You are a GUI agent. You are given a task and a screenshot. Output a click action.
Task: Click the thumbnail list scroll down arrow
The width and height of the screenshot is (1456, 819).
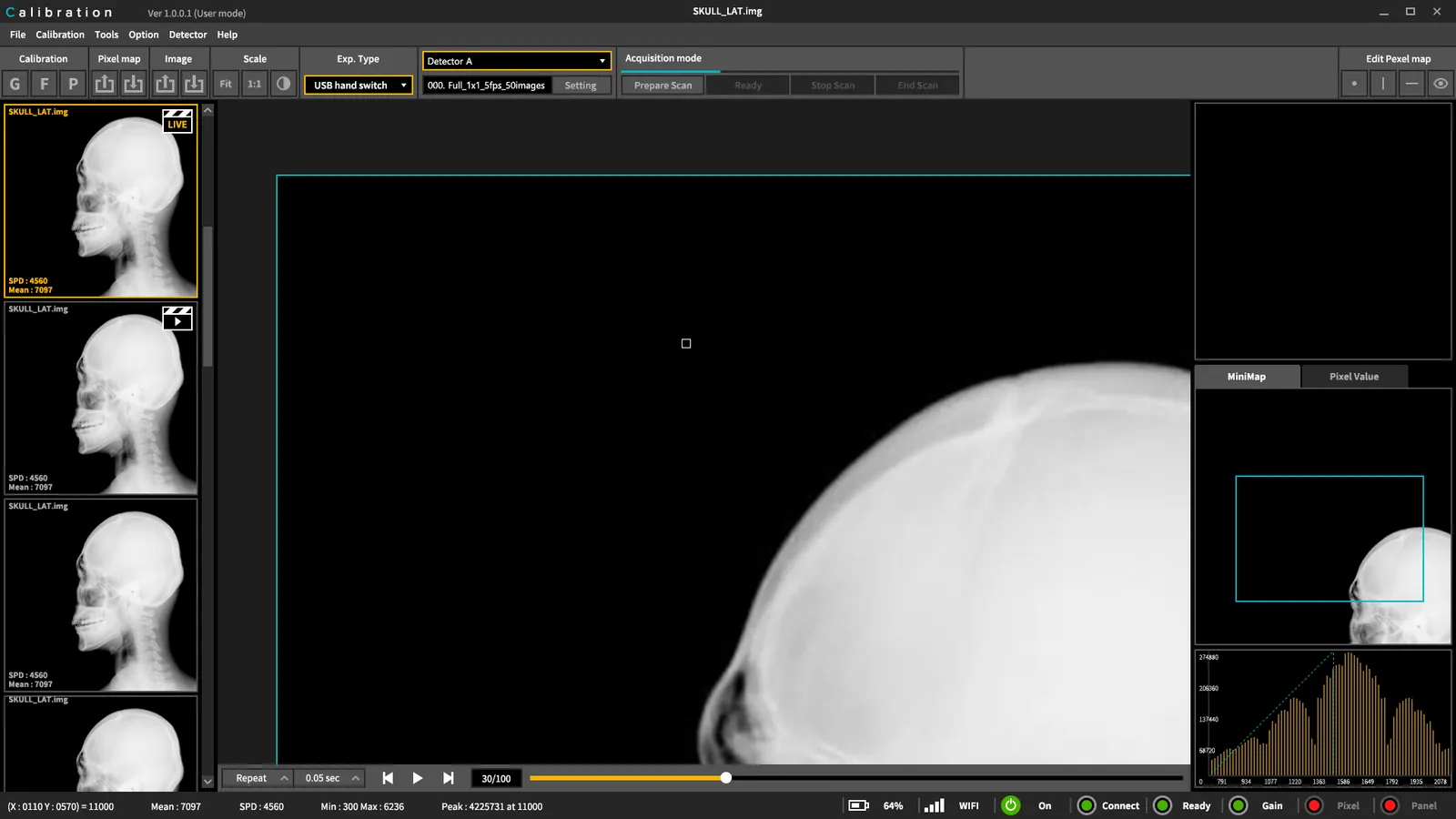point(207,781)
